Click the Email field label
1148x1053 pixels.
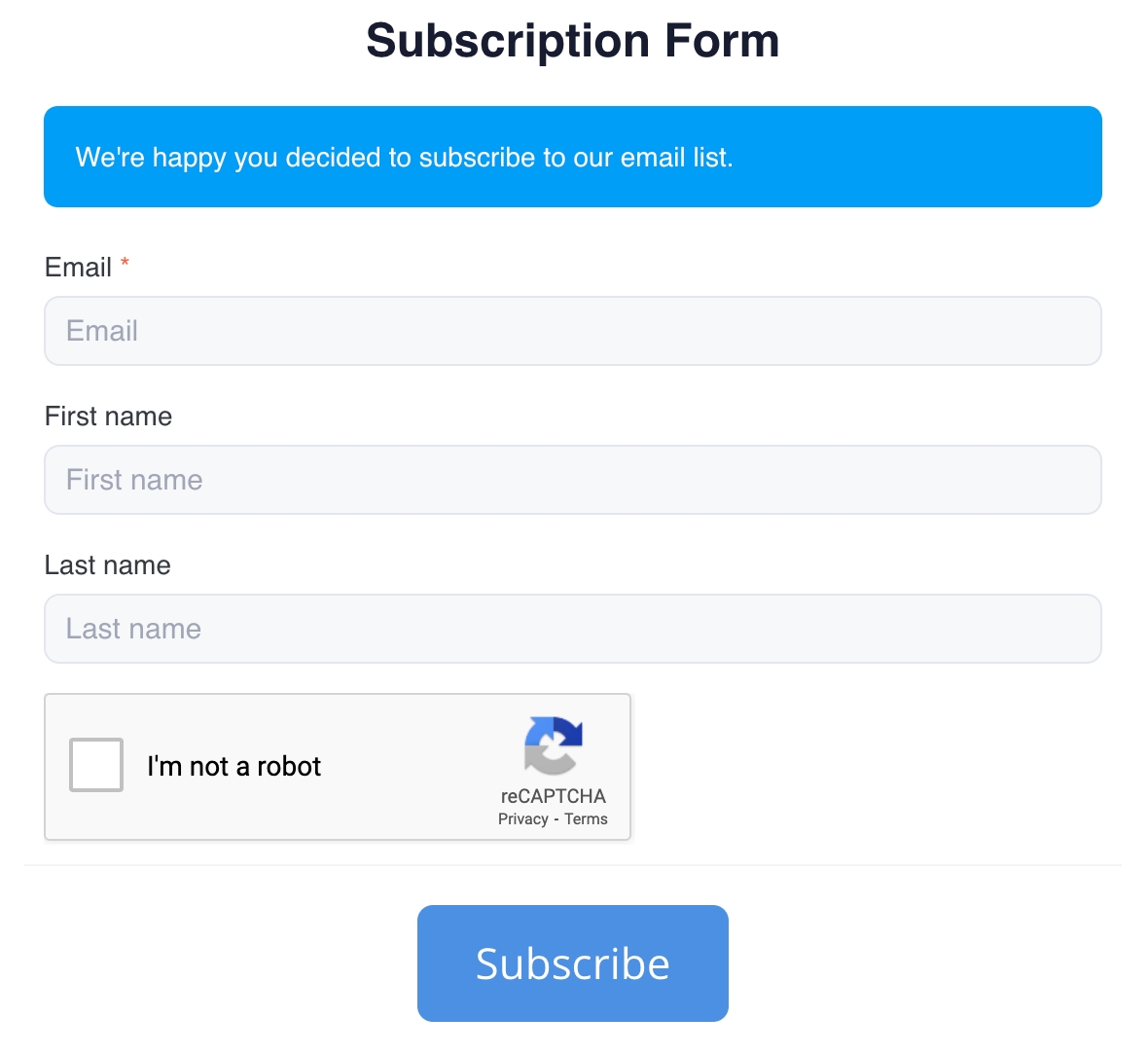coord(78,268)
